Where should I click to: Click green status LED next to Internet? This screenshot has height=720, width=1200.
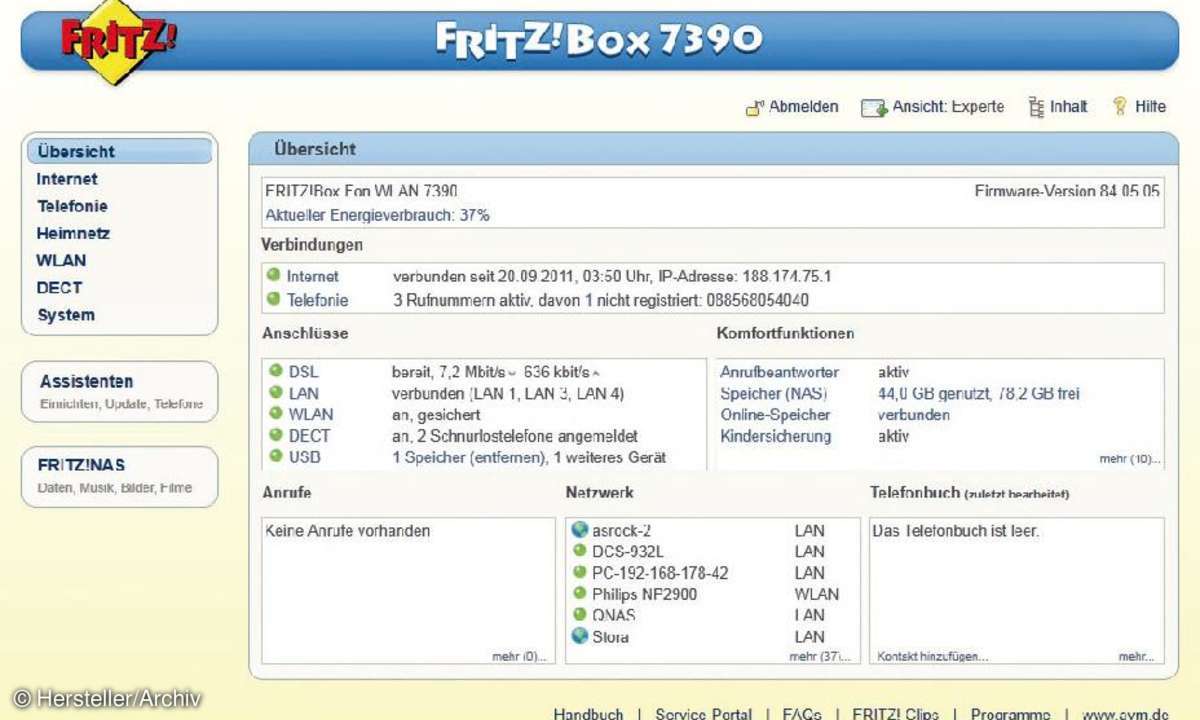pos(273,275)
